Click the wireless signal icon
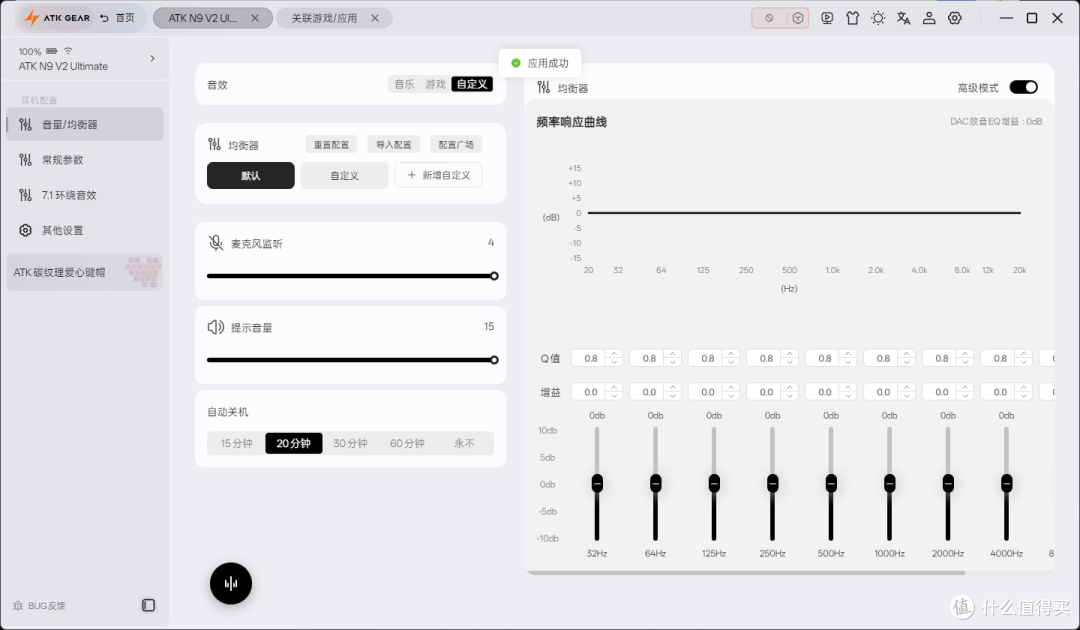The image size is (1080, 630). click(68, 50)
